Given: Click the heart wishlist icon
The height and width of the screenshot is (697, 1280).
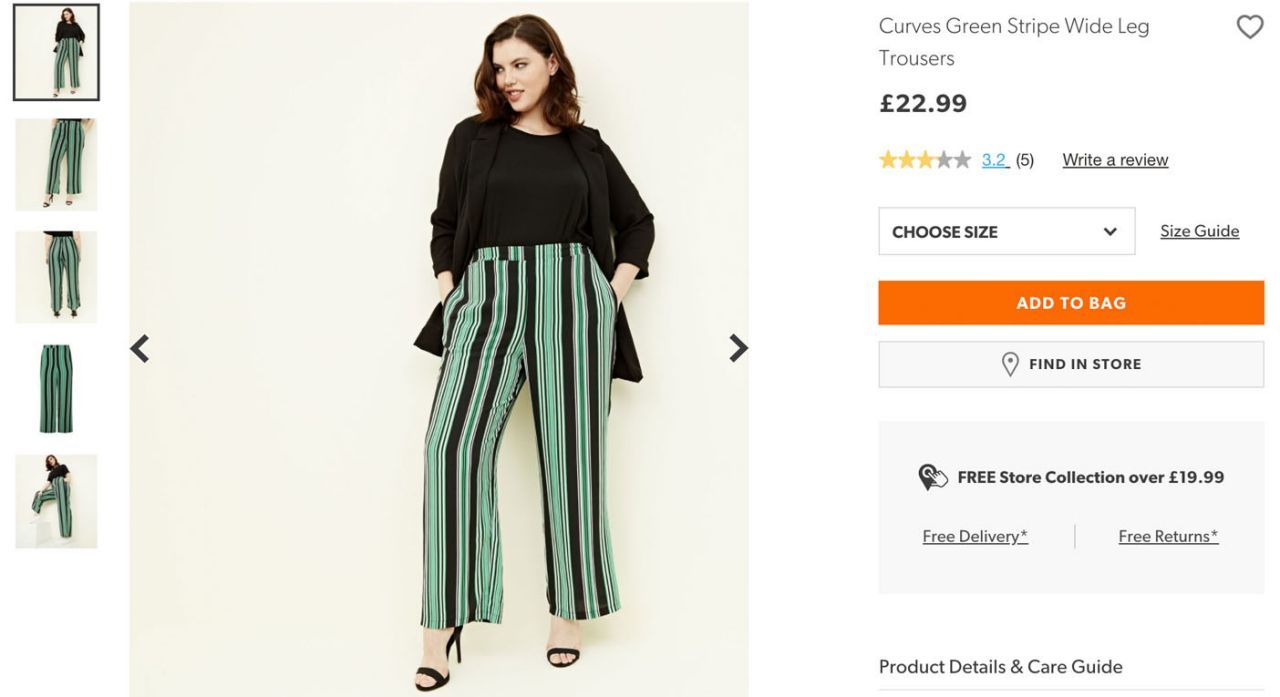Looking at the screenshot, I should [x=1250, y=27].
